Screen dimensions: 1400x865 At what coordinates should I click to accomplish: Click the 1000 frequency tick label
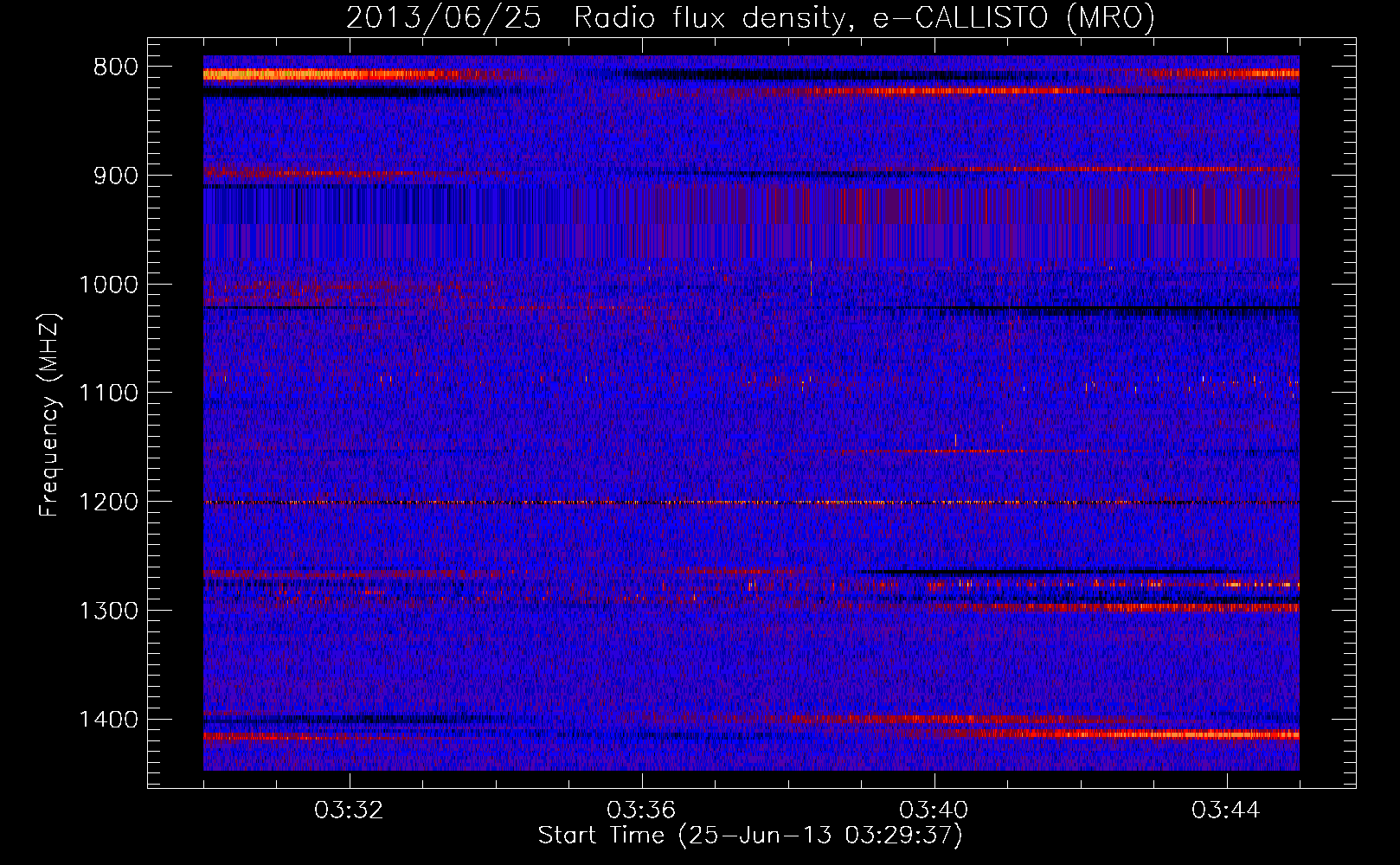108,285
